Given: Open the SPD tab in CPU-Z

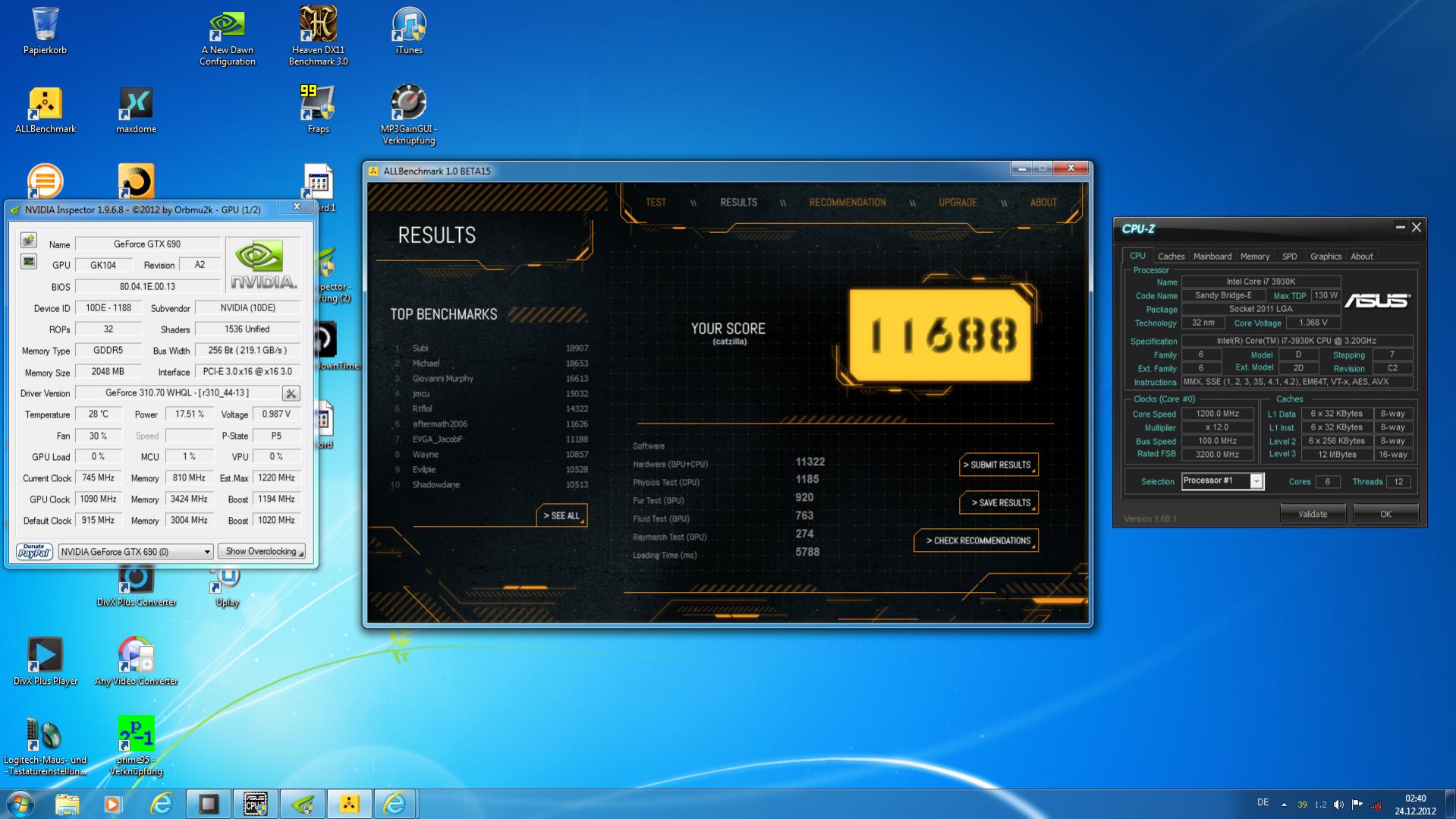Looking at the screenshot, I should tap(1289, 257).
